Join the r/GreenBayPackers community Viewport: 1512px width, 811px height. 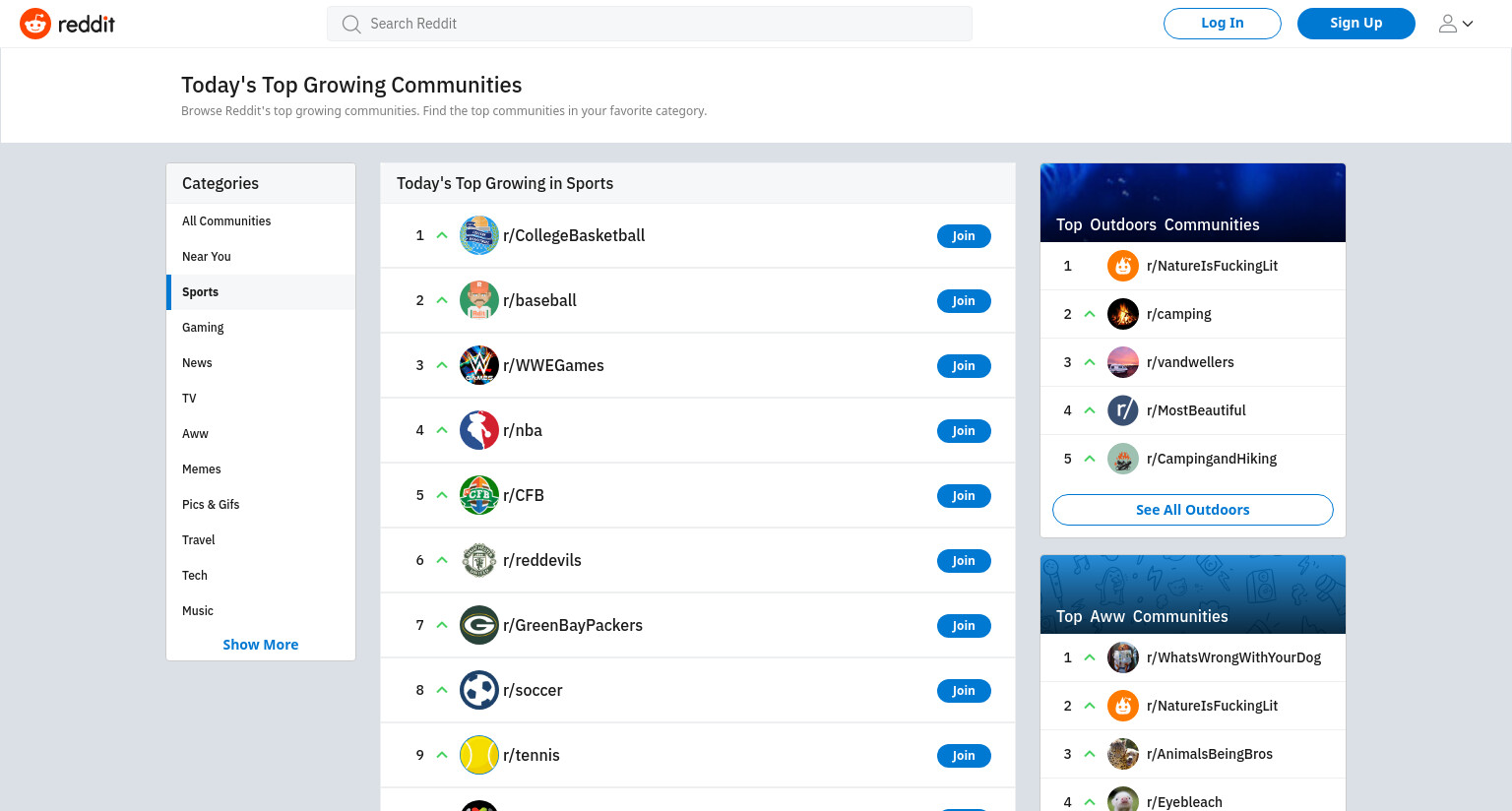[964, 626]
